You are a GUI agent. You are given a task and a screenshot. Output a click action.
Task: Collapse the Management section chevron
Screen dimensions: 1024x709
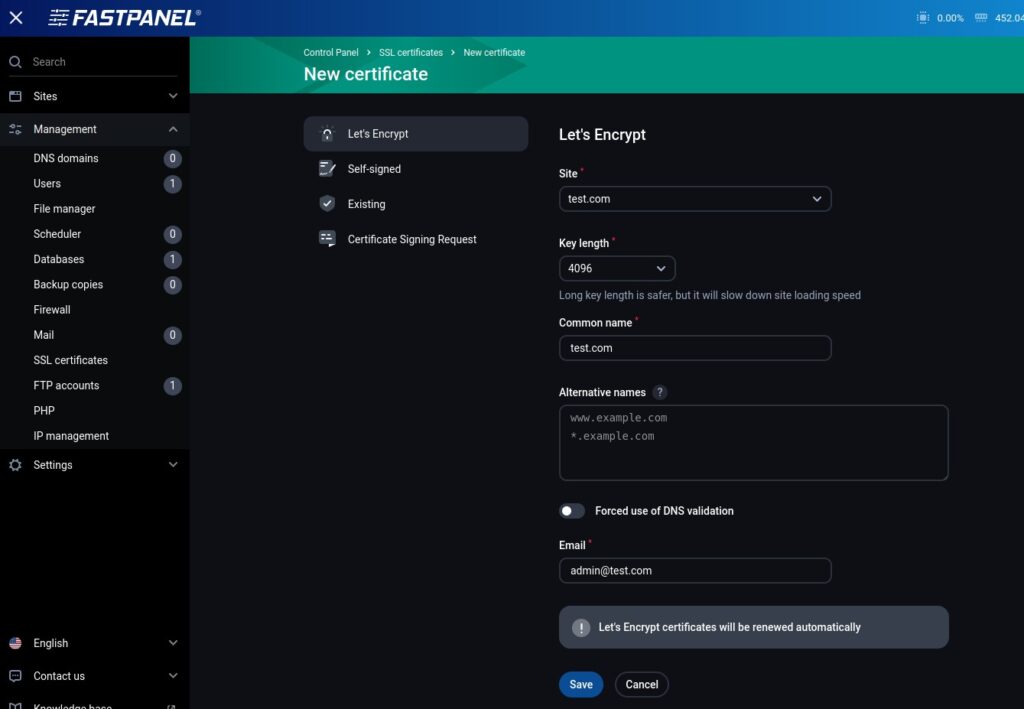coord(173,129)
